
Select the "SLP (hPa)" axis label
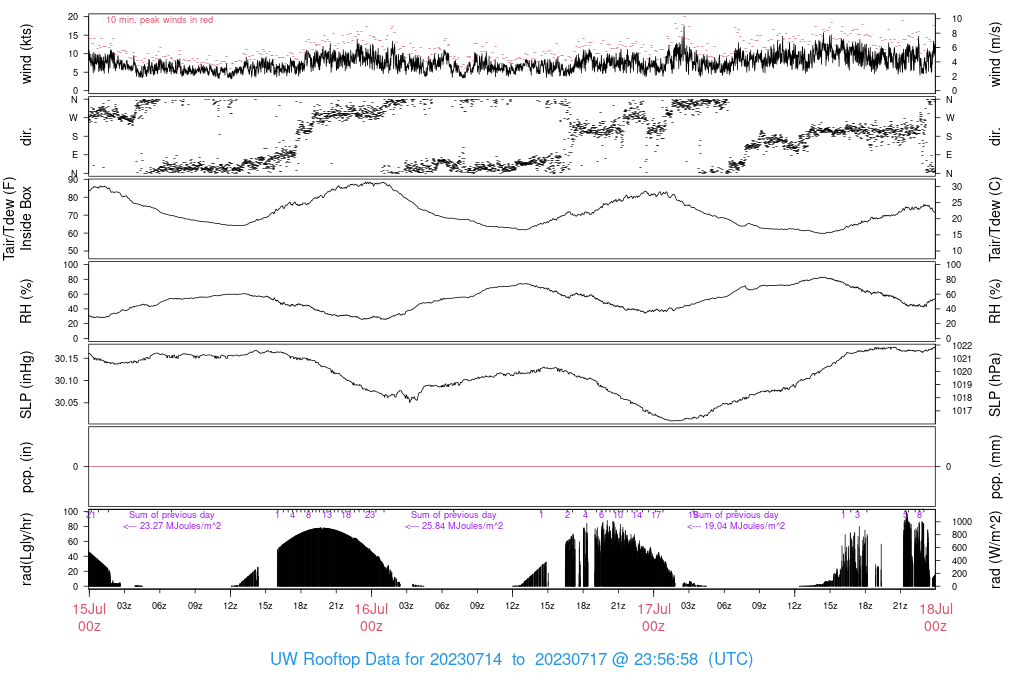[x=995, y=385]
